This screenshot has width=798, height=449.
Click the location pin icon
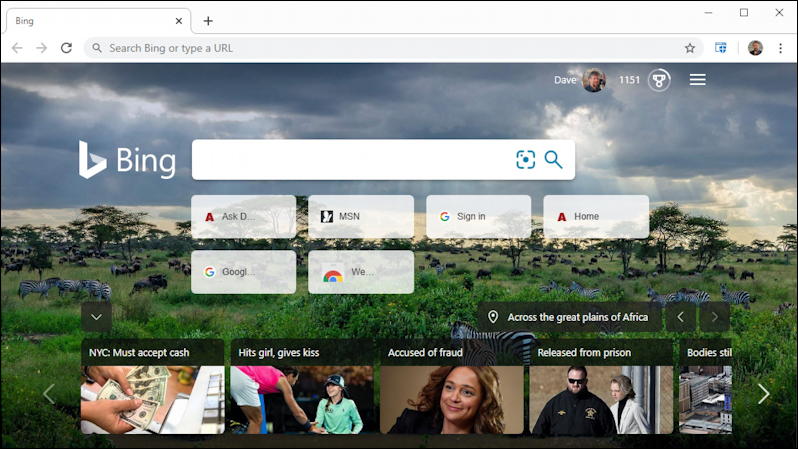[x=493, y=317]
